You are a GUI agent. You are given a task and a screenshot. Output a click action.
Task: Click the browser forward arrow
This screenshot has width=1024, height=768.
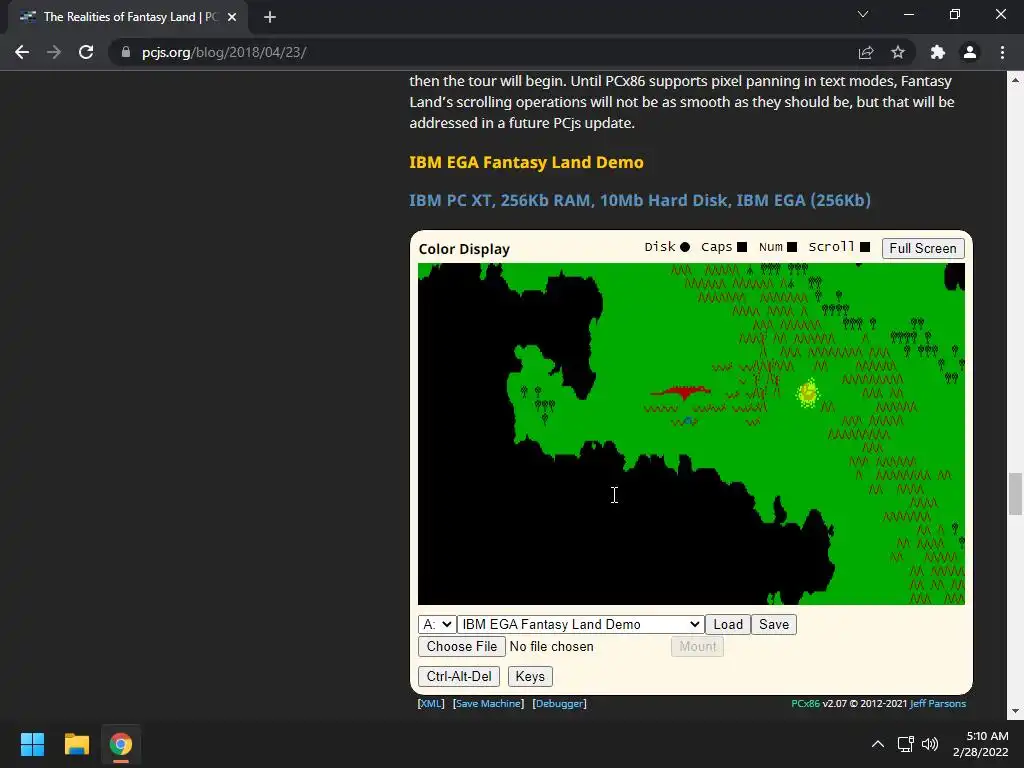[54, 52]
